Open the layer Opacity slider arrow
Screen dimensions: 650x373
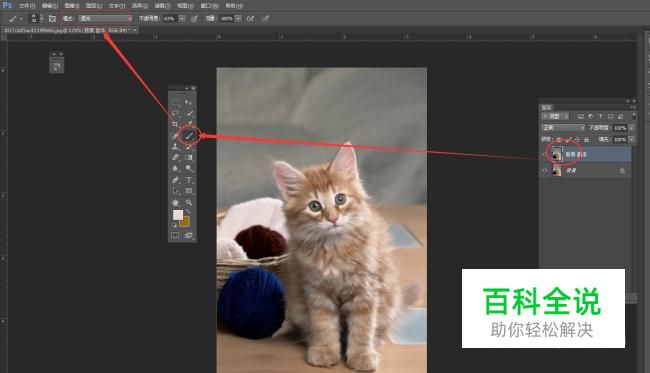(x=632, y=128)
